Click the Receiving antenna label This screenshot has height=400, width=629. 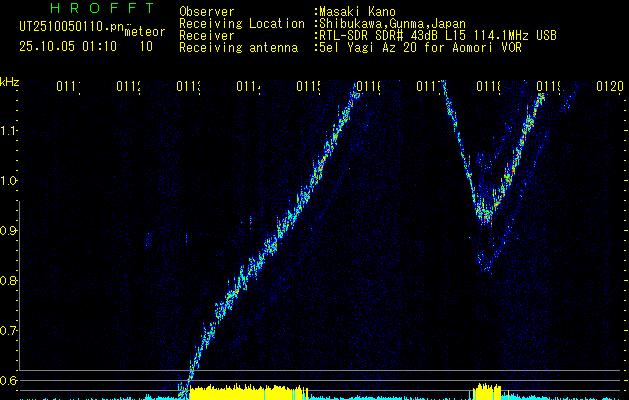239,48
